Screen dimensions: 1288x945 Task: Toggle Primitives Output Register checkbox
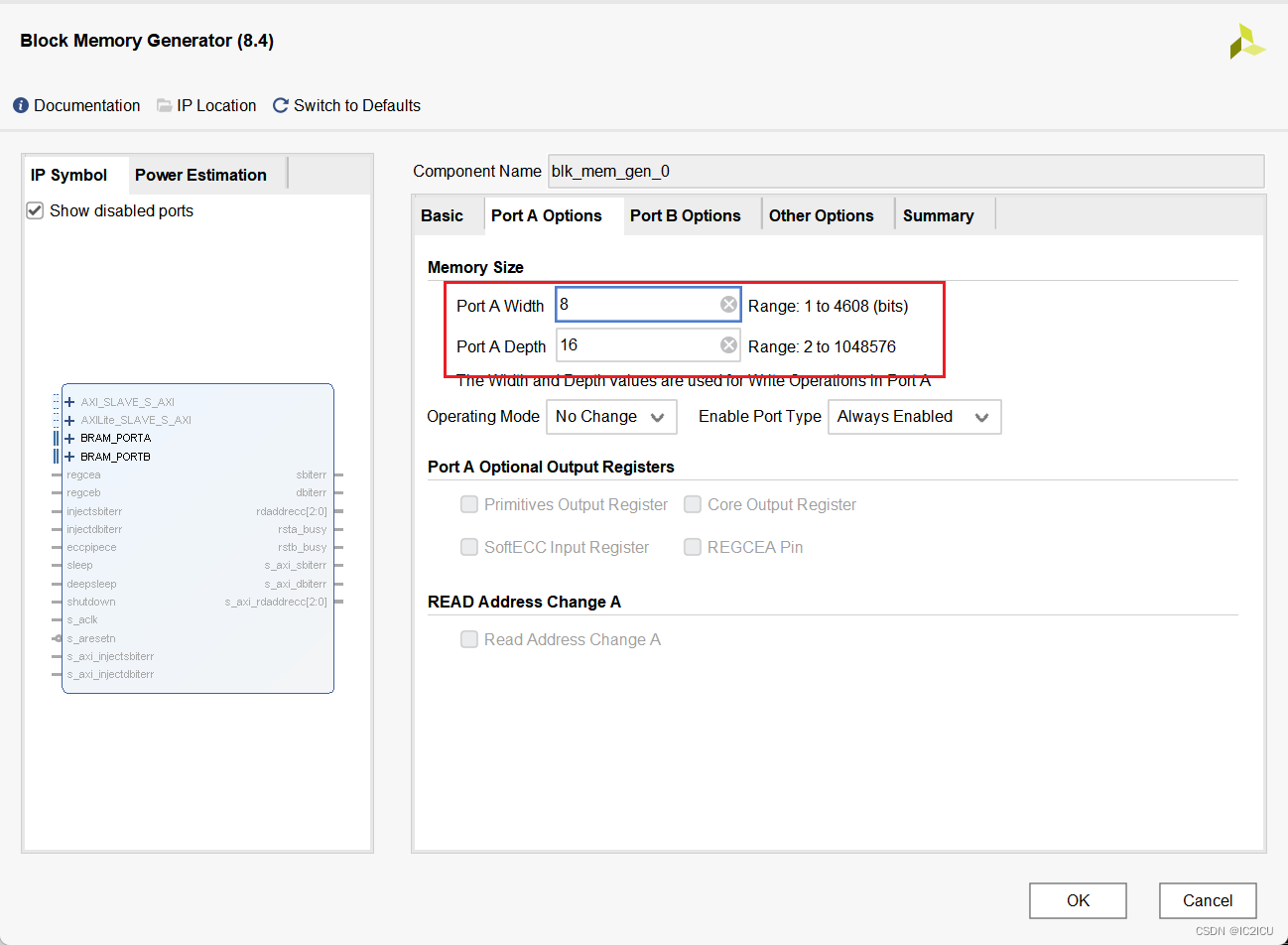469,504
